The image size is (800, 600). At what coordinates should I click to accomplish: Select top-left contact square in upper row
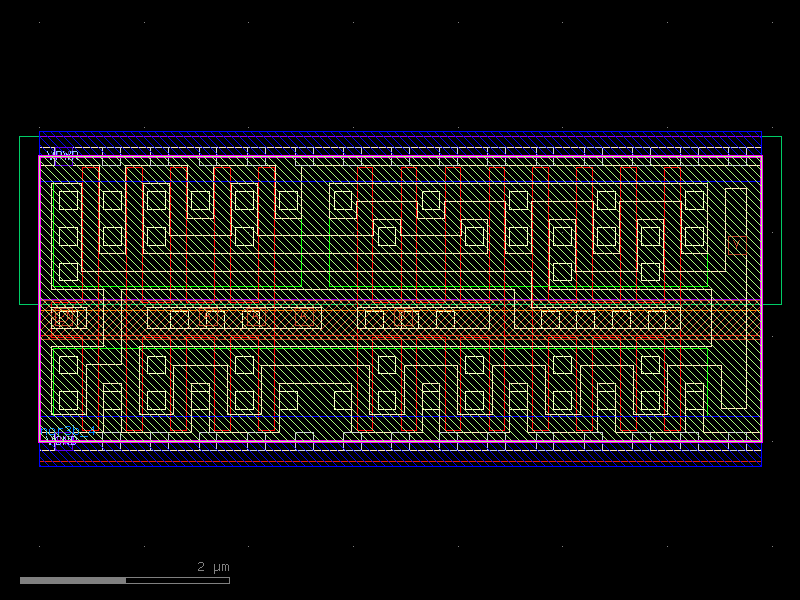[x=68, y=200]
